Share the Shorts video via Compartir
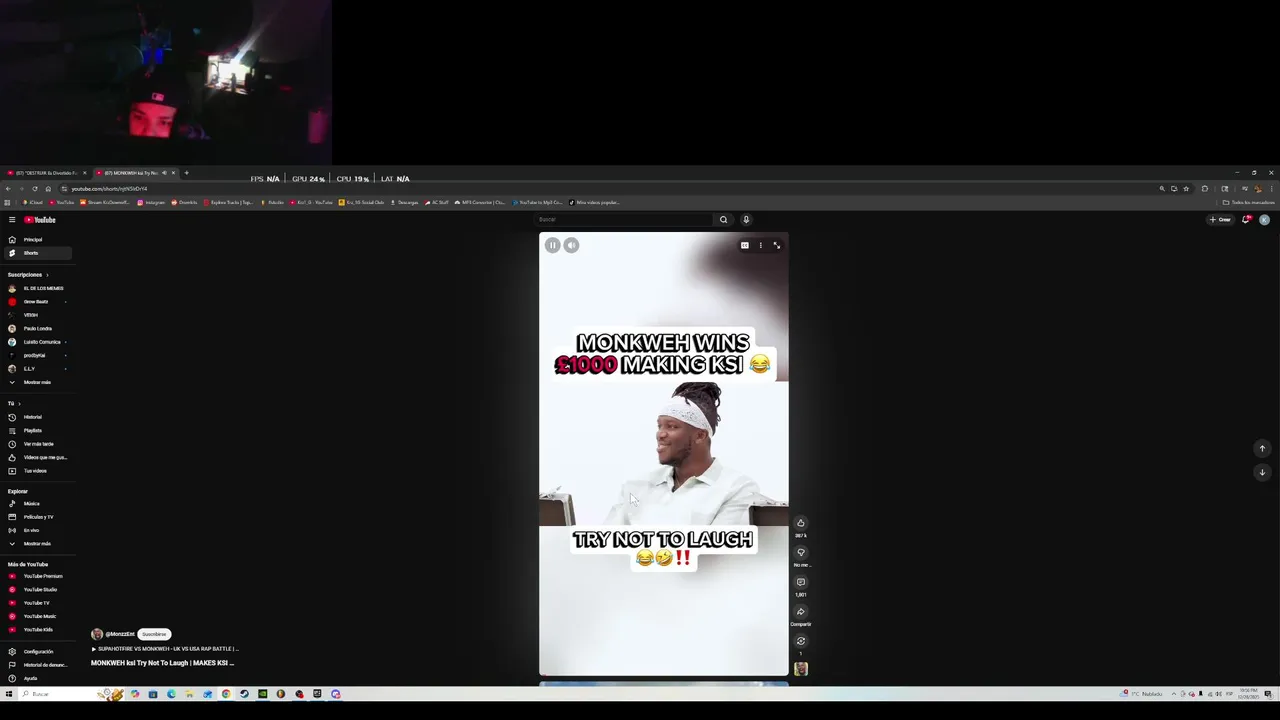Viewport: 1280px width, 720px height. tap(800, 612)
